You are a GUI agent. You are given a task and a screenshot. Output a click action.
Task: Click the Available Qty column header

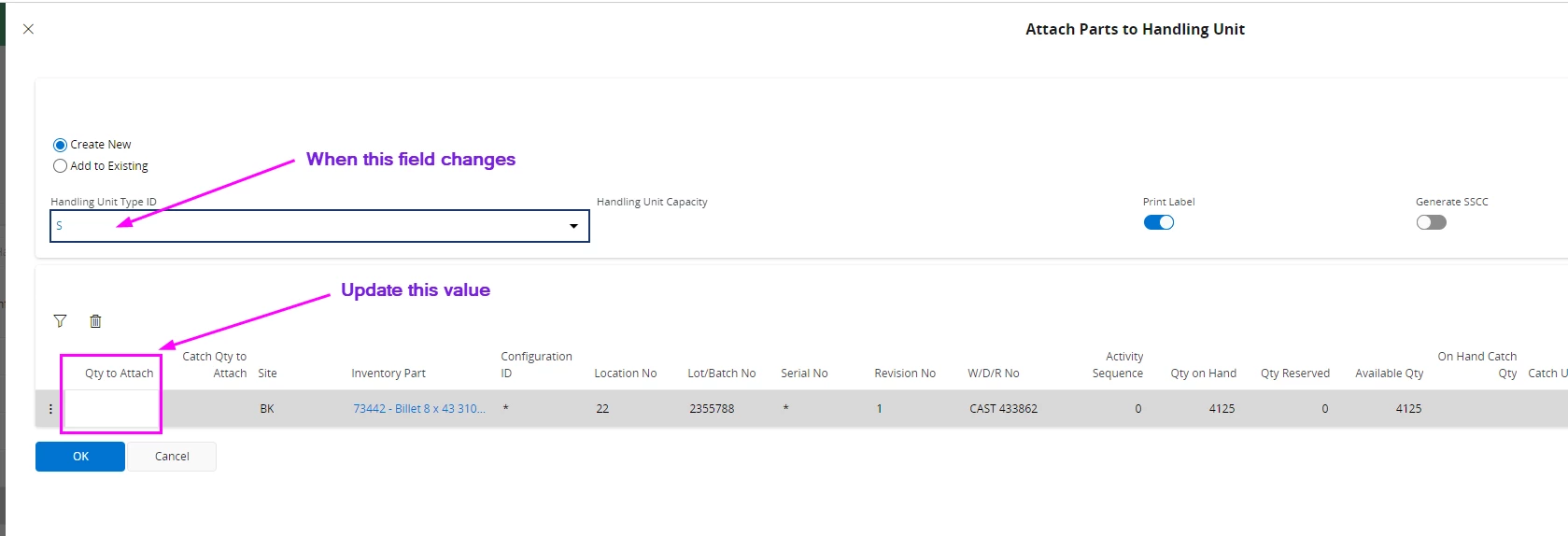[x=1390, y=374]
